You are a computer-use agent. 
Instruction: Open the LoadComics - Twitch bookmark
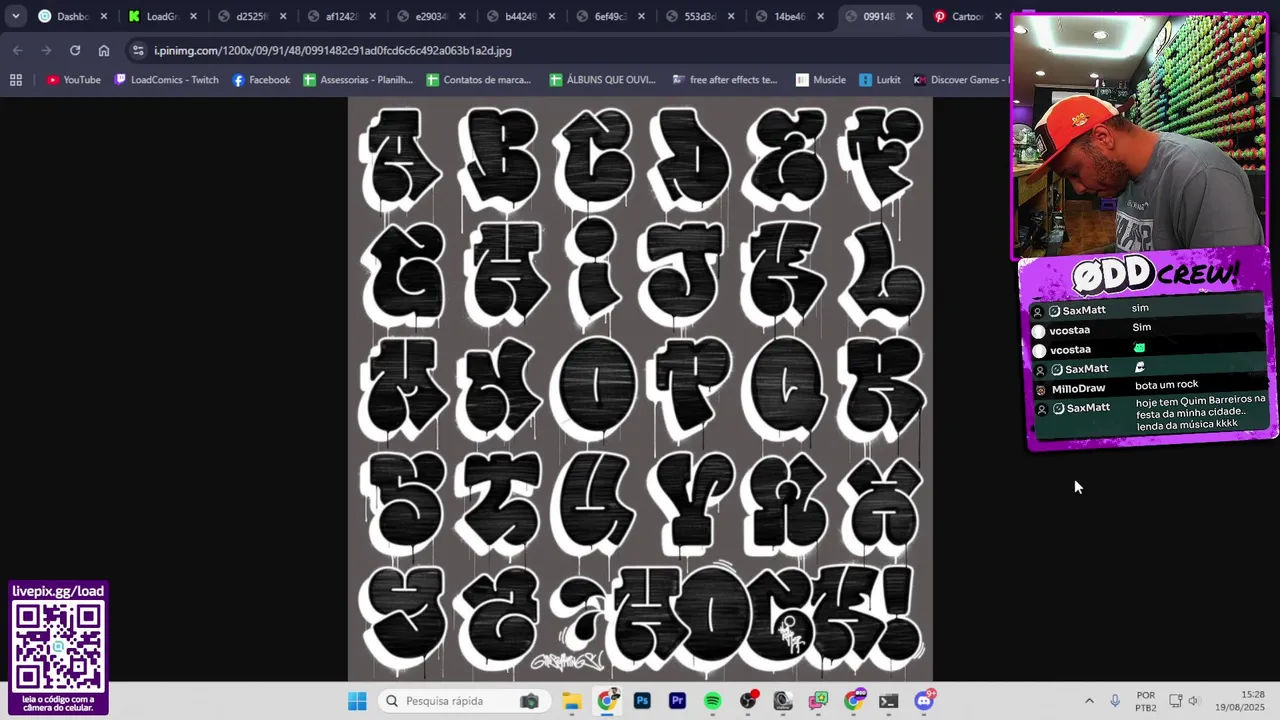click(166, 80)
